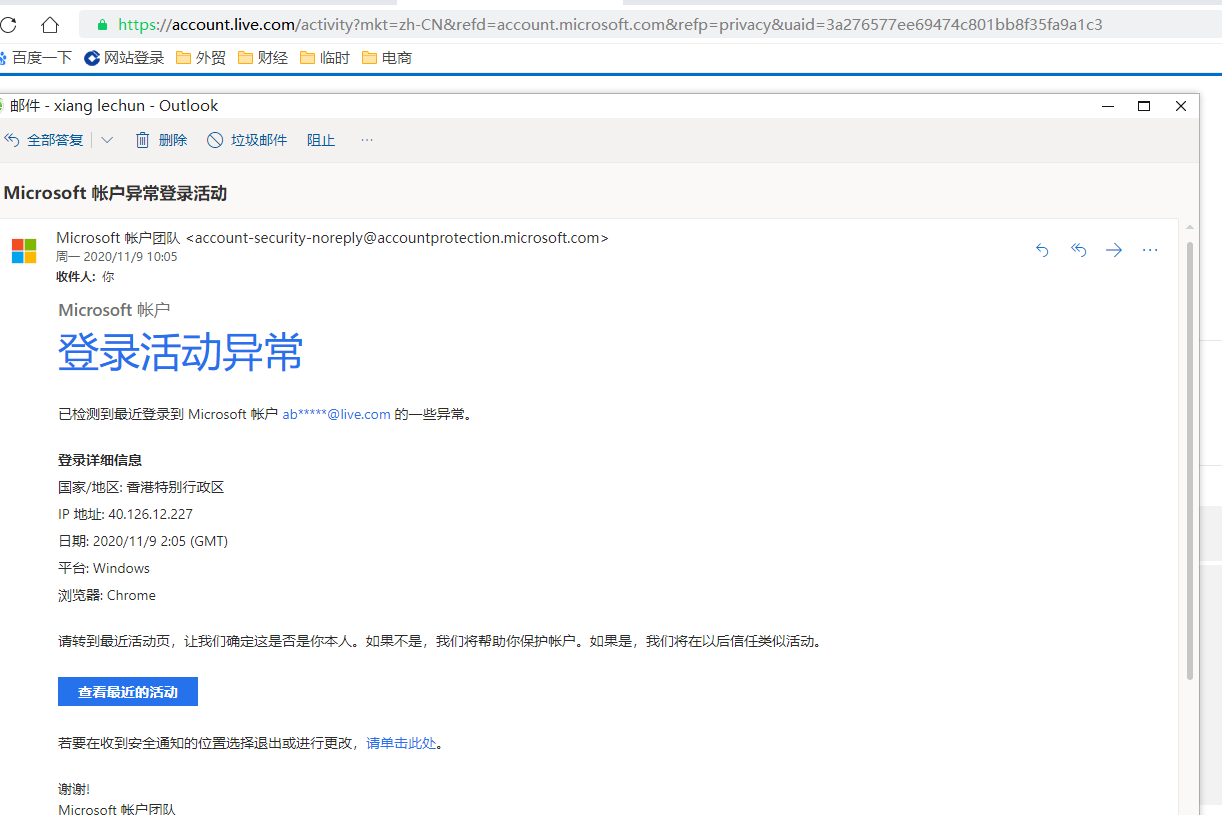Click the 浏览器: Chrome line

(107, 595)
